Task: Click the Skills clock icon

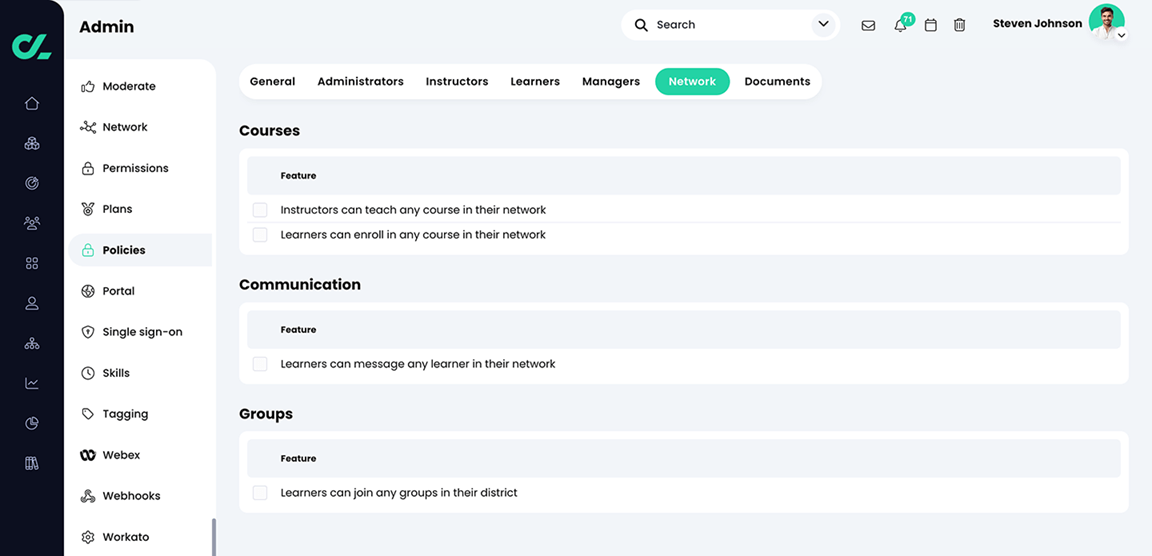Action: point(88,373)
